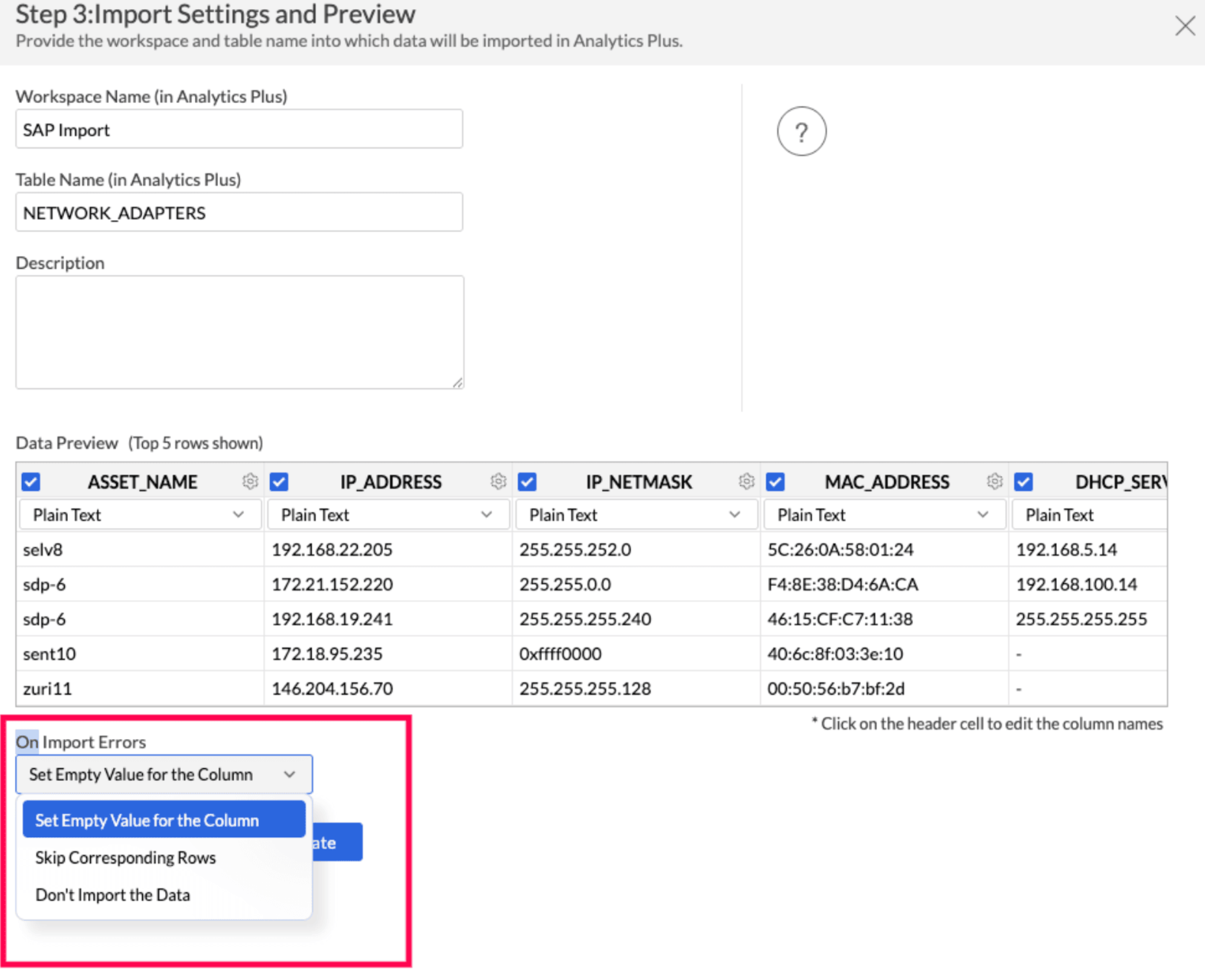Open IP_NETMASK column settings gear
The height and width of the screenshot is (980, 1205).
(x=746, y=481)
